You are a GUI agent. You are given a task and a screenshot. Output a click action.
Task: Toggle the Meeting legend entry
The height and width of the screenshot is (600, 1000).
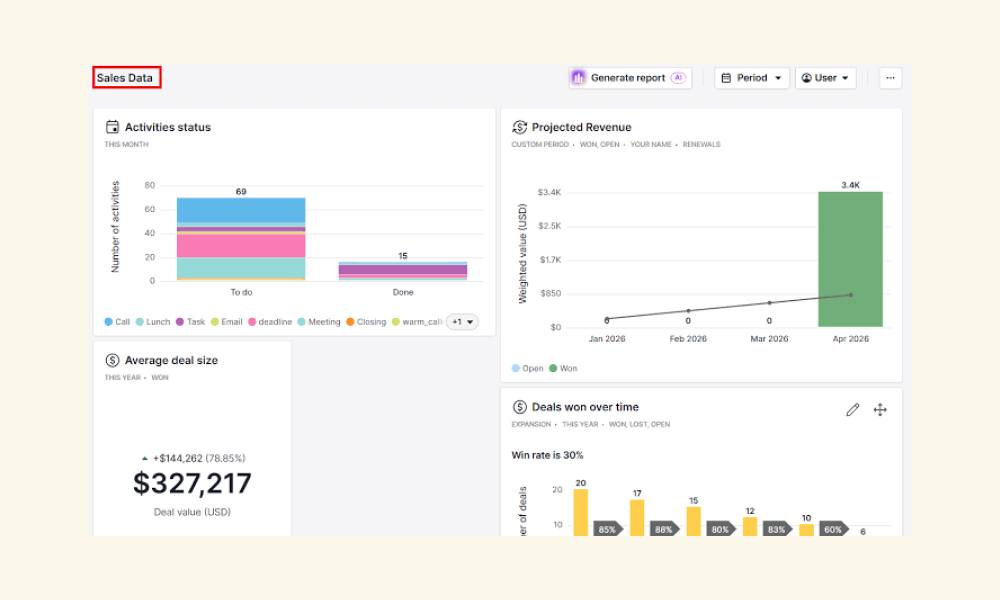(319, 322)
